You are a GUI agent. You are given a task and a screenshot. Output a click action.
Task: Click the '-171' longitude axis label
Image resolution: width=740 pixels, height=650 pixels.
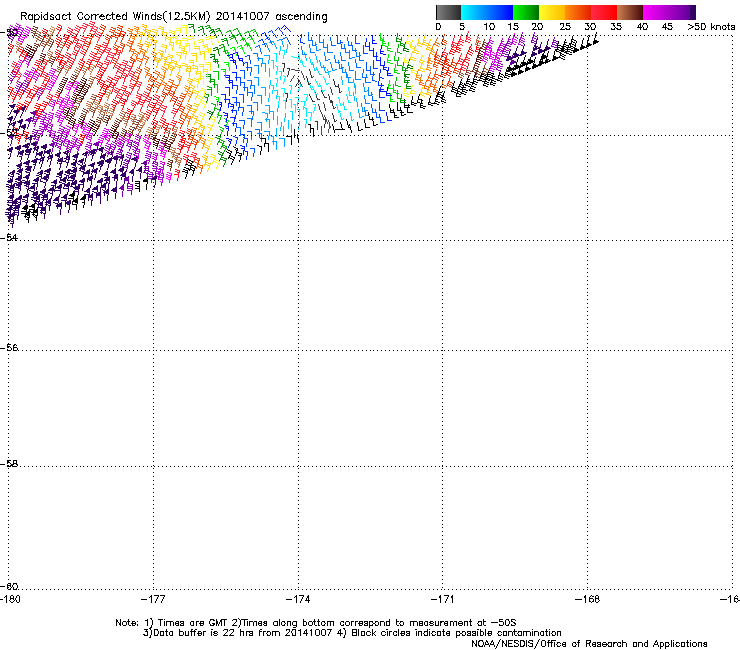tap(443, 599)
